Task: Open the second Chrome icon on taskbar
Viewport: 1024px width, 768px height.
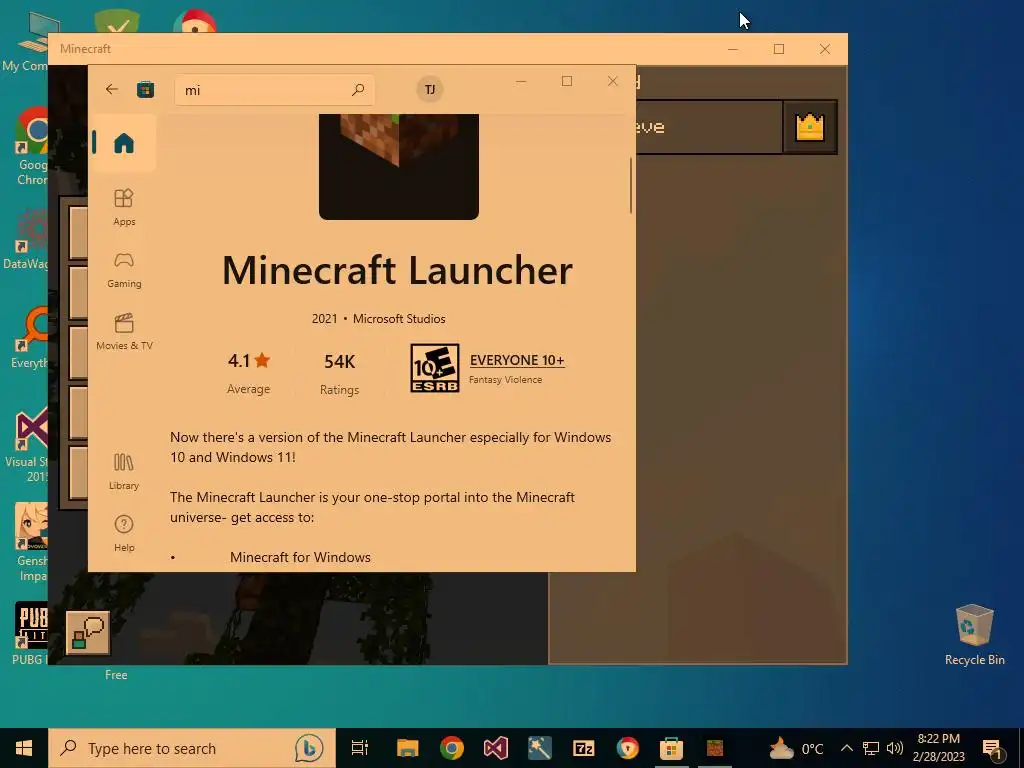Action: (x=627, y=748)
